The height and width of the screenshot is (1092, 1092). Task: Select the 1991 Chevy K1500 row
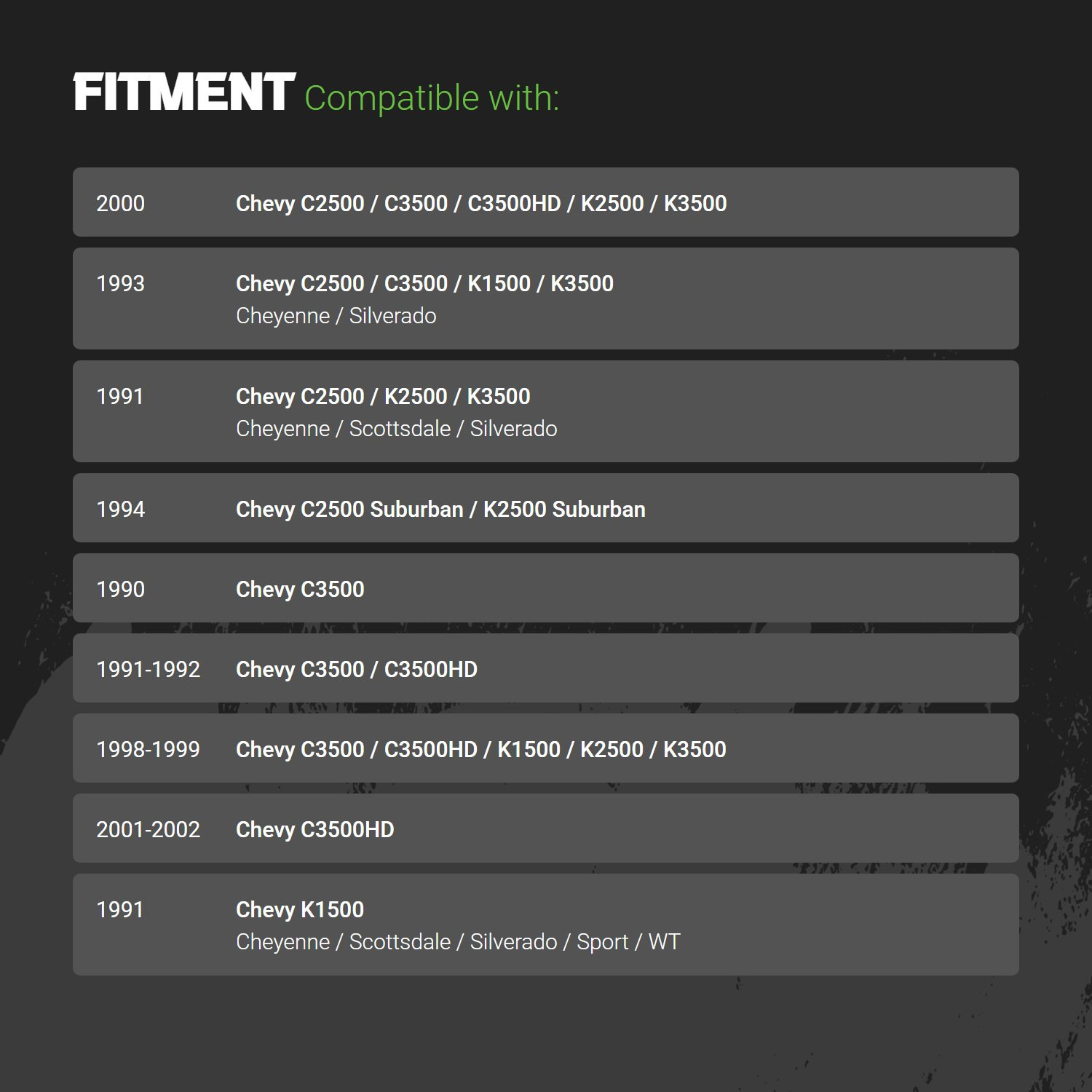click(x=546, y=925)
